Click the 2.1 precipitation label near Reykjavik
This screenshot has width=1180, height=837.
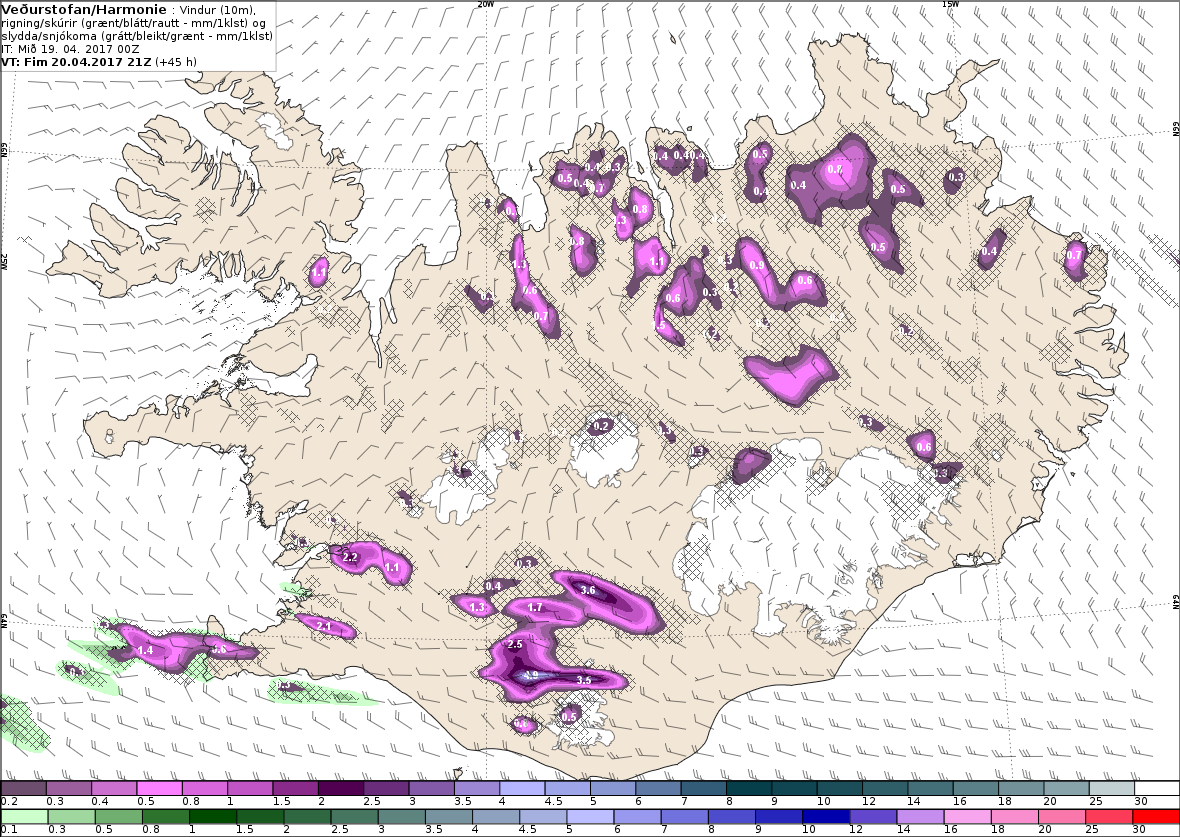tap(324, 626)
